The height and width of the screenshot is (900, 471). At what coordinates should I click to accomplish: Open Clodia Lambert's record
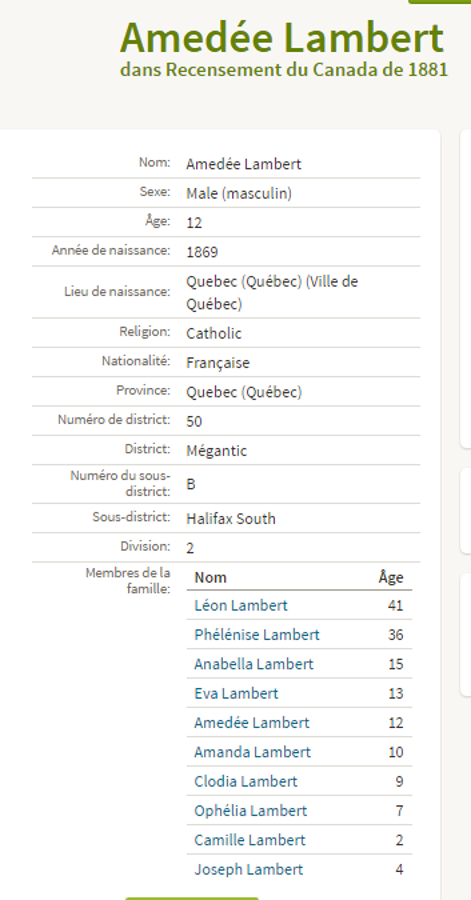(246, 781)
